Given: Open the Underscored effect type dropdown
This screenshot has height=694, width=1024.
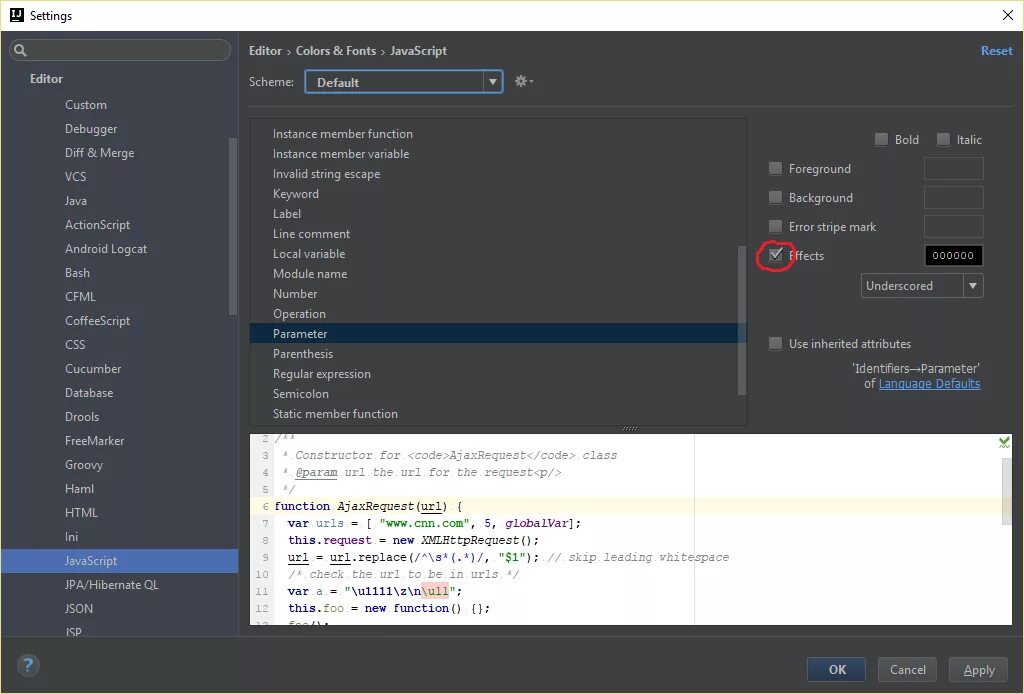Looking at the screenshot, I should click(x=922, y=286).
